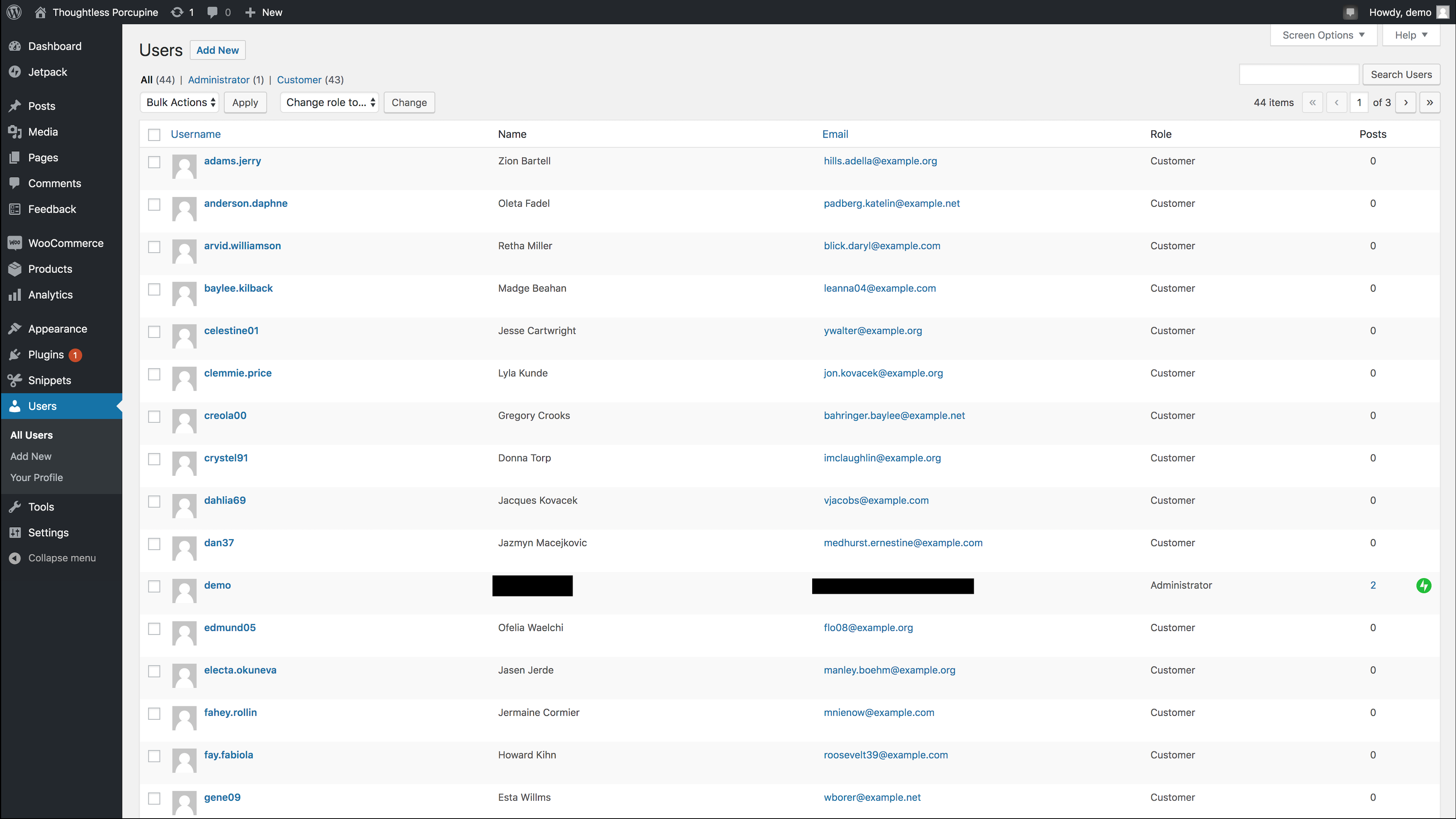
Task: Open the updates icon in admin bar
Action: point(177,12)
